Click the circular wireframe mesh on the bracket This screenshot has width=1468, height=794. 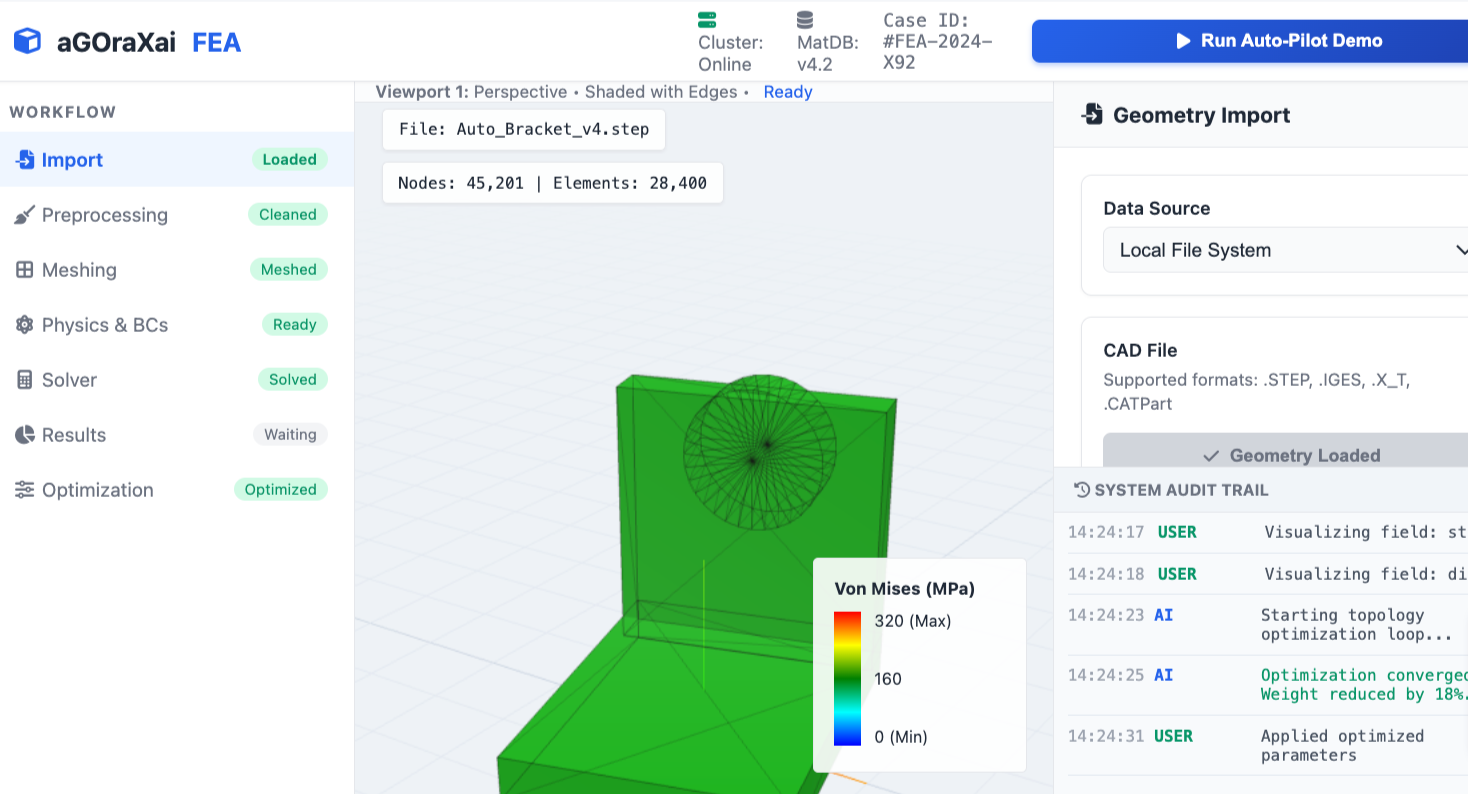[x=760, y=452]
